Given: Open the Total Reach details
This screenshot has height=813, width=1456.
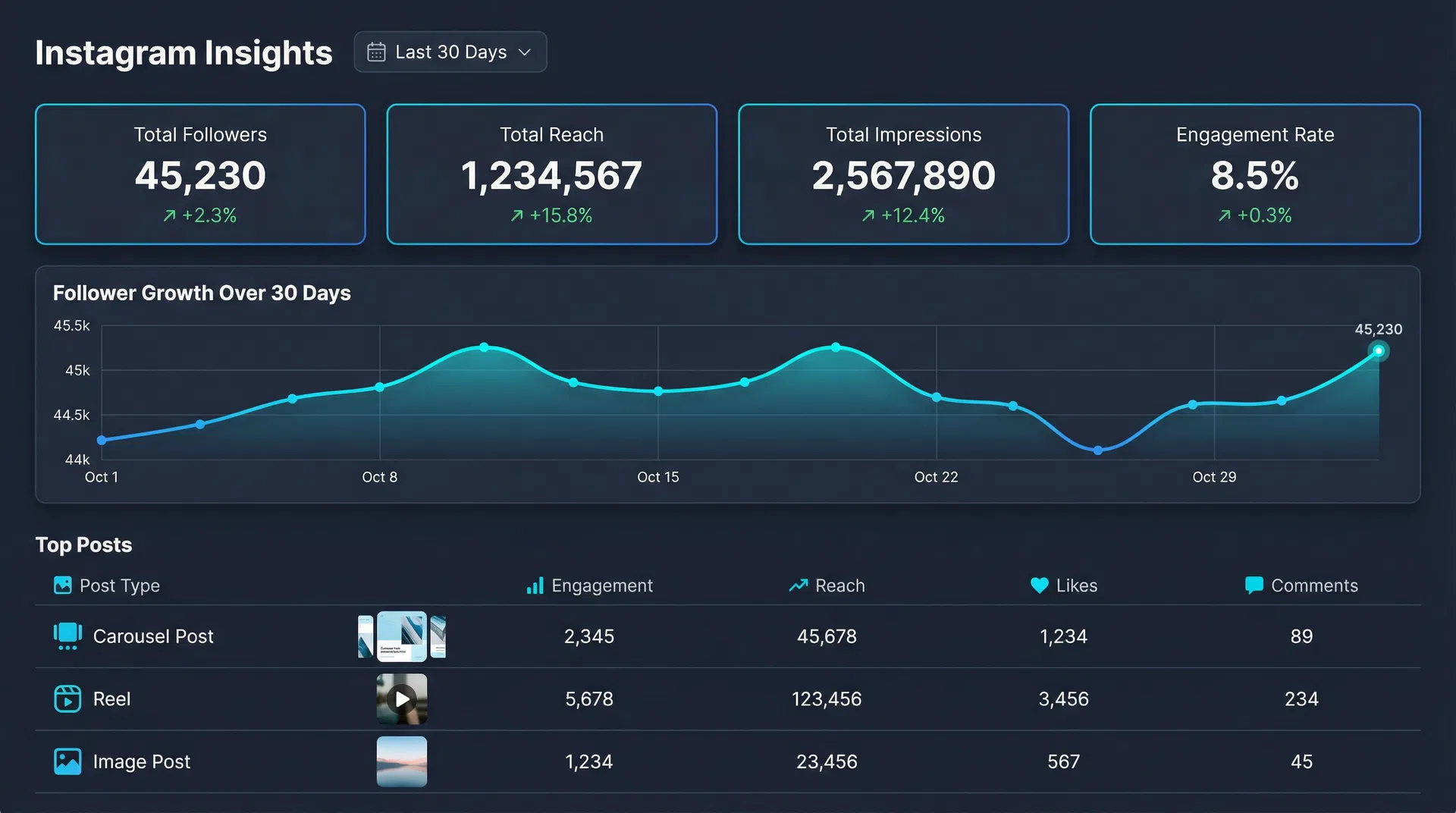Looking at the screenshot, I should pyautogui.click(x=551, y=174).
